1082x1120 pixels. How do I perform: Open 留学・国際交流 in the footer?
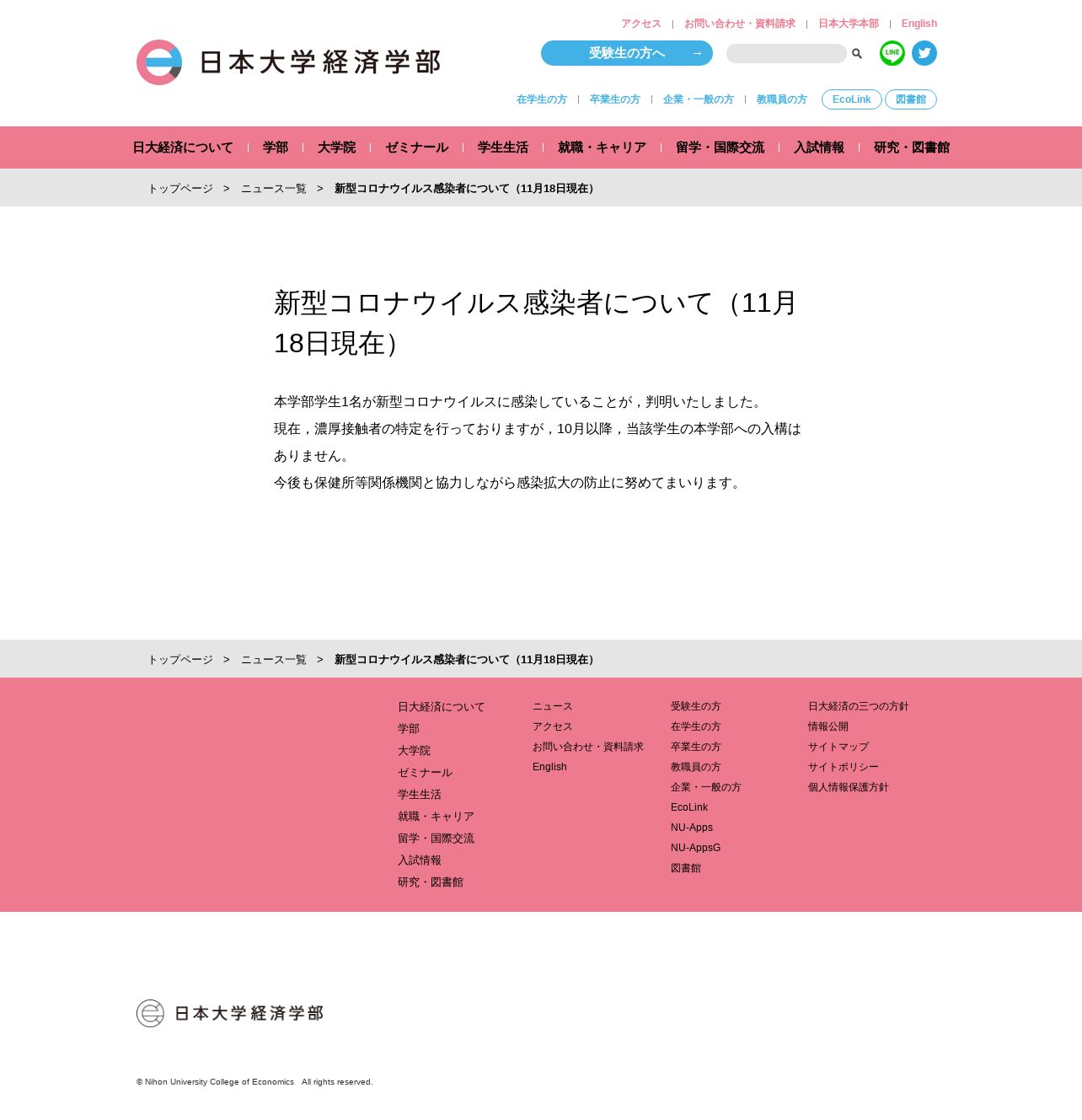tap(436, 839)
